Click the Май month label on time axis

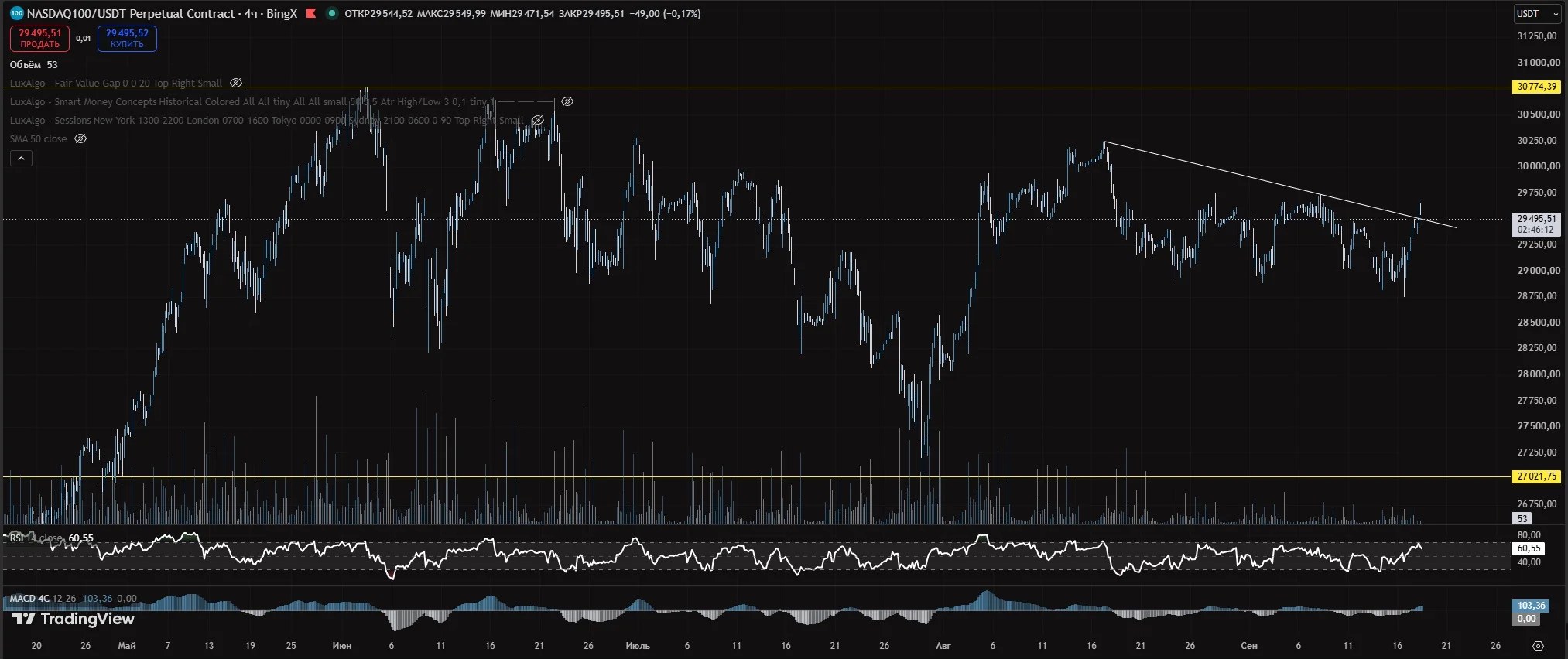(127, 645)
